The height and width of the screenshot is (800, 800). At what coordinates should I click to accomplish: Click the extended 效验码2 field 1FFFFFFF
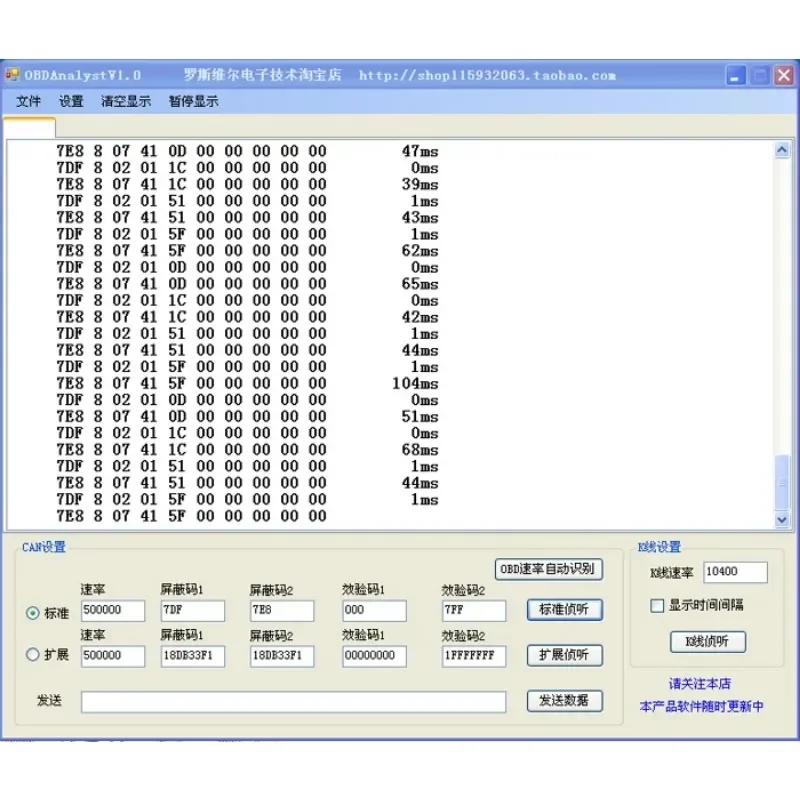pyautogui.click(x=474, y=656)
